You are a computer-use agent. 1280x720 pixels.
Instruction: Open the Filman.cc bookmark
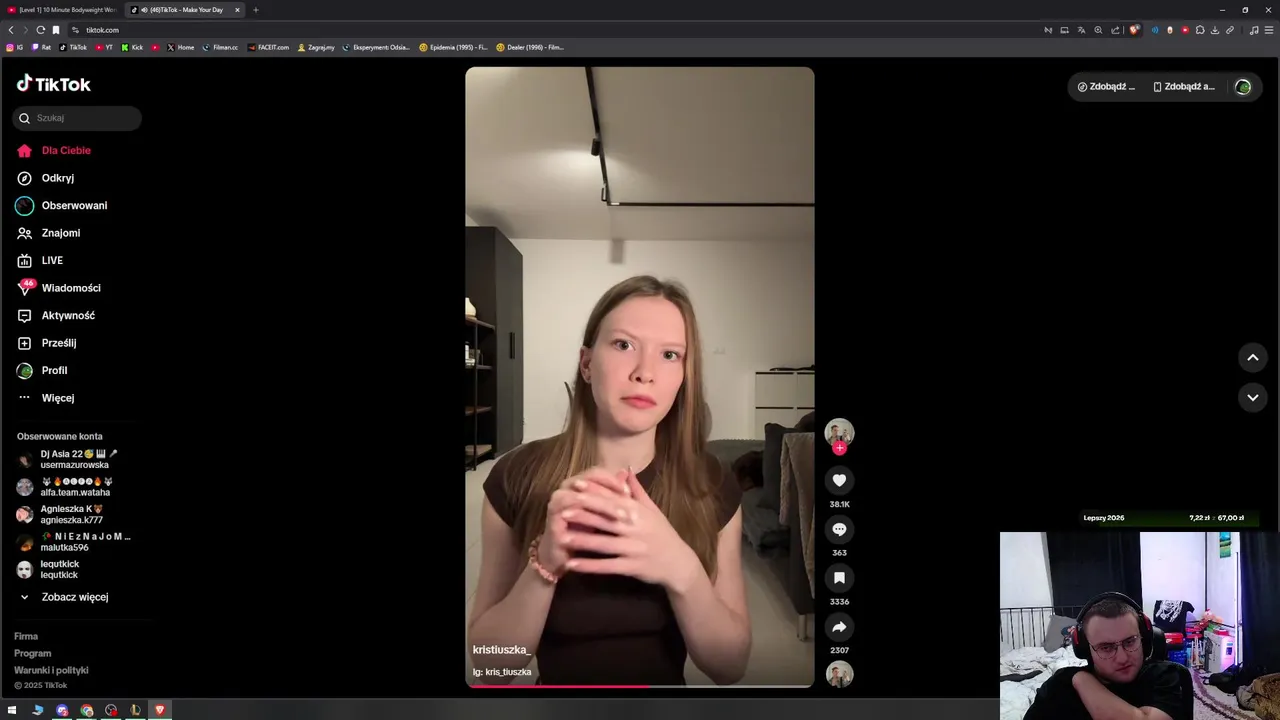220,47
